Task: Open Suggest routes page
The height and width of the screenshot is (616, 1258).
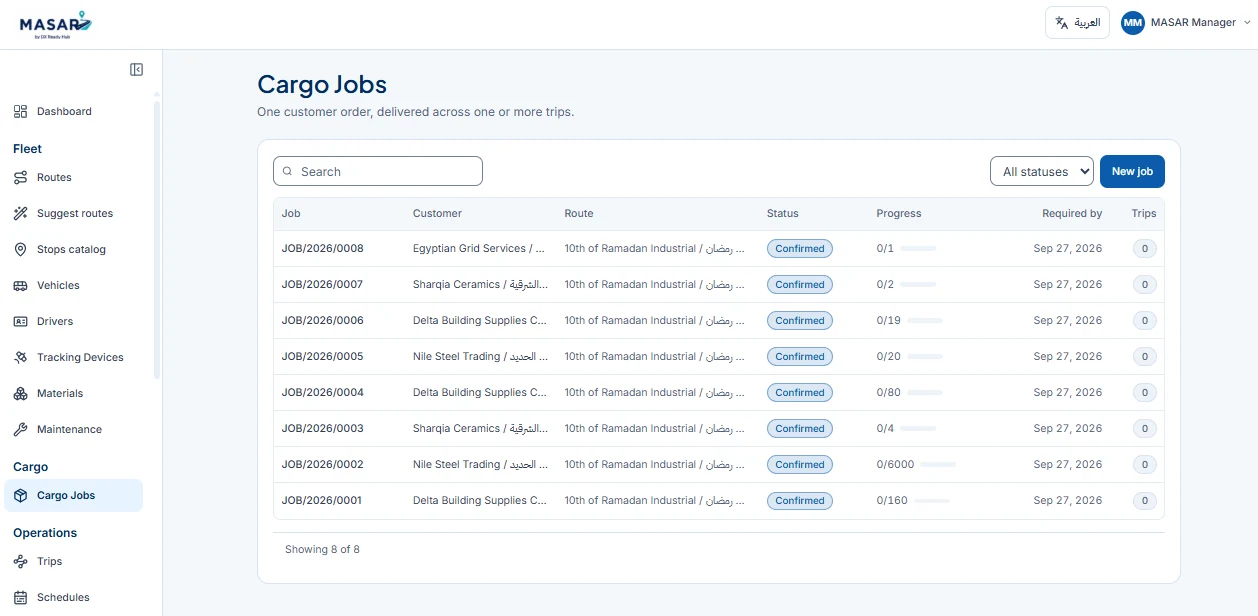Action: tap(74, 214)
